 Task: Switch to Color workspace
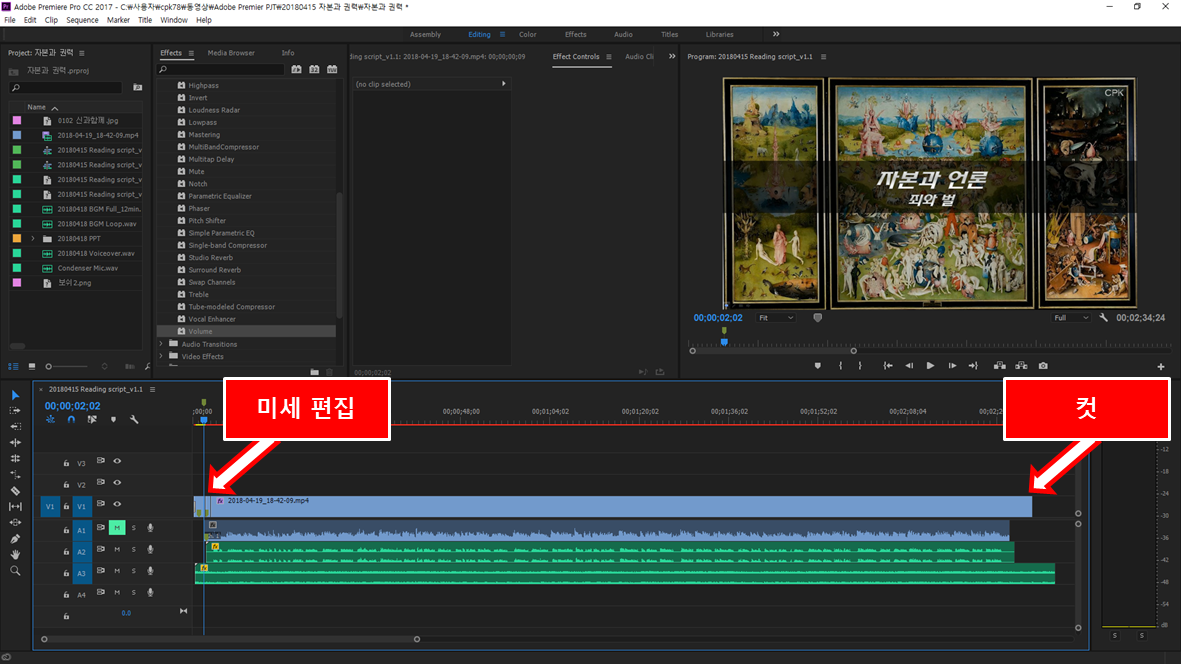click(x=527, y=35)
